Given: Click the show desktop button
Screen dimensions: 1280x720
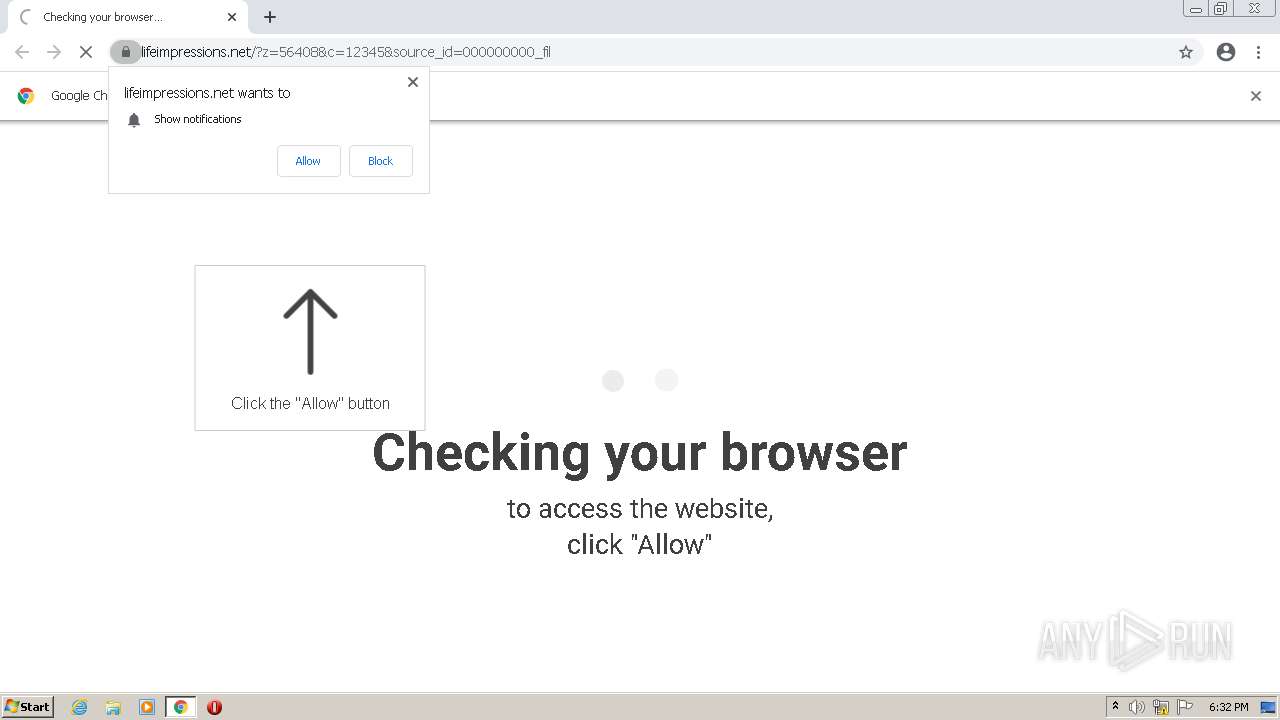Looking at the screenshot, I should click(x=1270, y=707).
